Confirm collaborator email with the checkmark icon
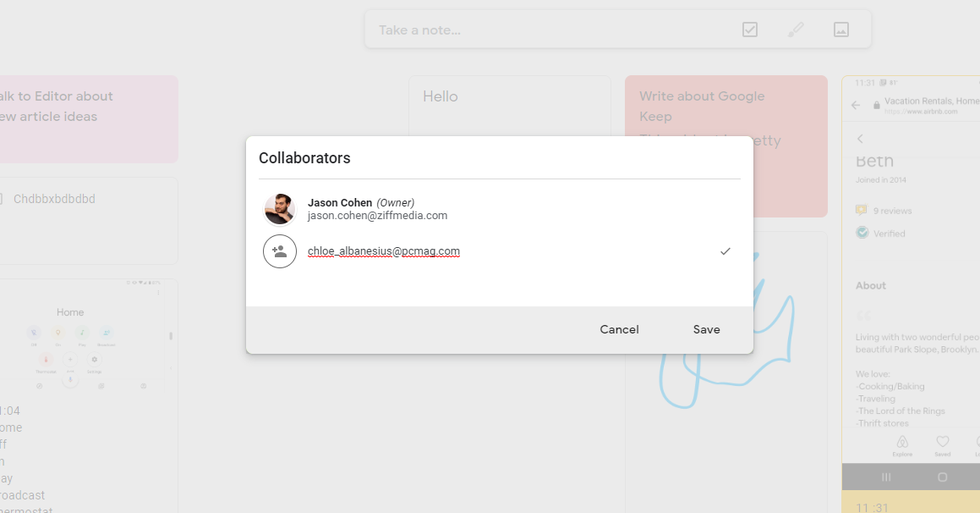The image size is (980, 513). (x=725, y=252)
